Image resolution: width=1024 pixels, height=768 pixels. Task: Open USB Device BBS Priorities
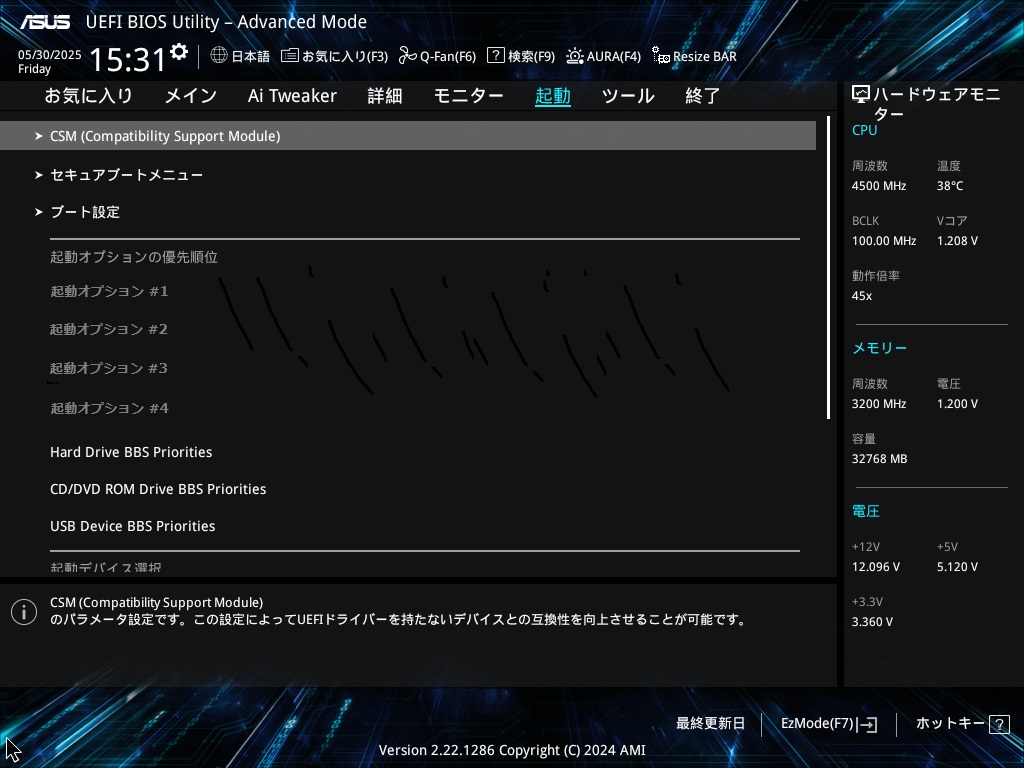click(x=133, y=526)
